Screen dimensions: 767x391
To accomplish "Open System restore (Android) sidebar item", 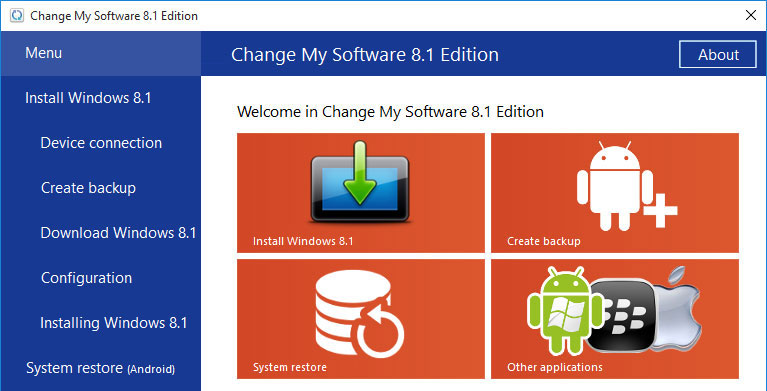I will [100, 368].
